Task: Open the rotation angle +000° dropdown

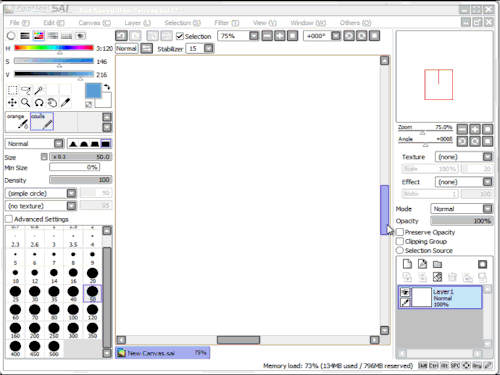Action: [x=336, y=36]
